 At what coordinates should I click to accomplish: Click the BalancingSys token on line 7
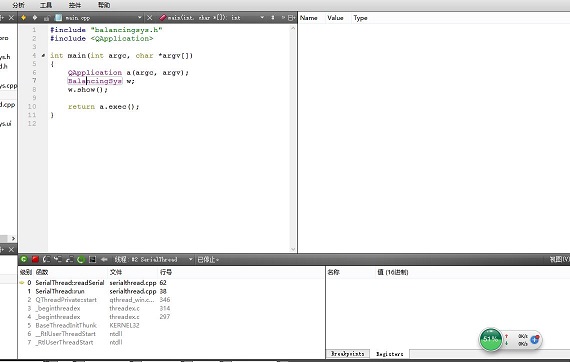coord(95,81)
